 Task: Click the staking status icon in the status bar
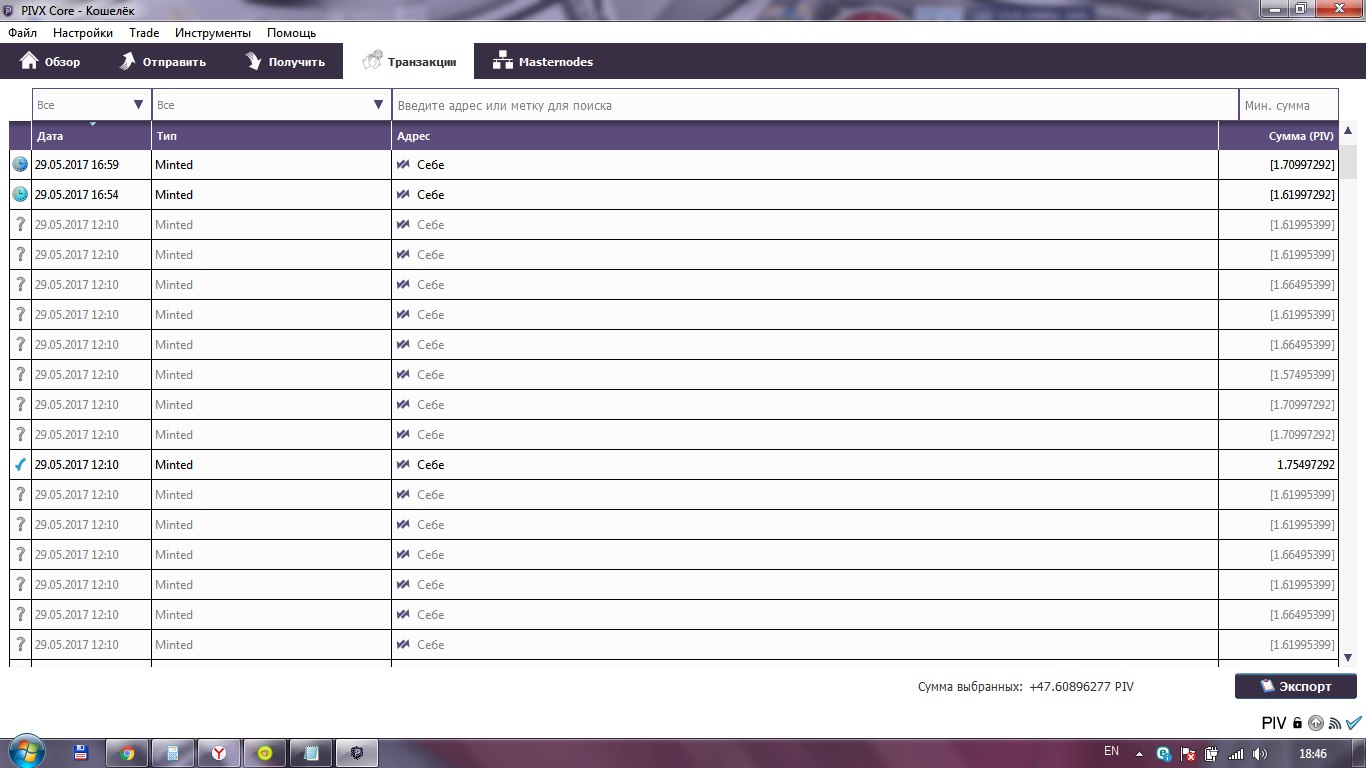pos(1316,723)
